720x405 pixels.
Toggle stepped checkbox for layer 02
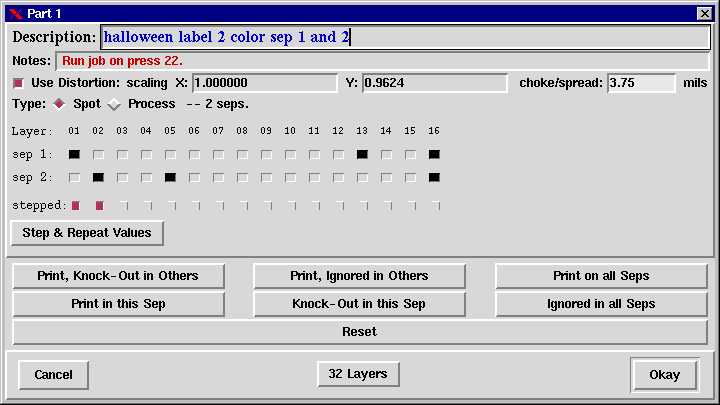click(x=99, y=205)
